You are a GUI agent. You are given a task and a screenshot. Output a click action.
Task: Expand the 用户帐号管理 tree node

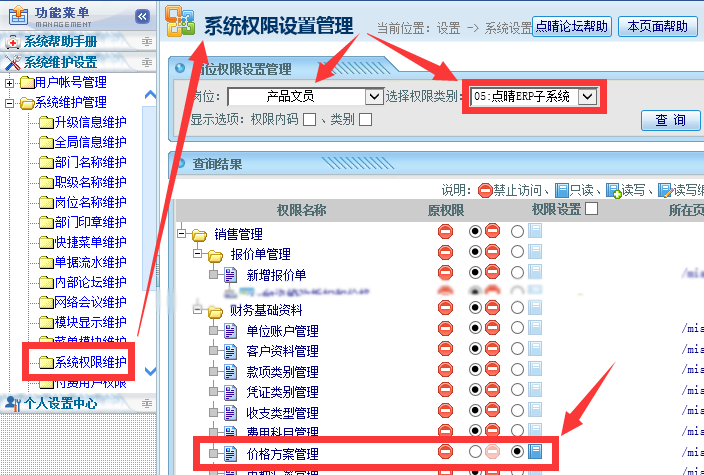11,82
